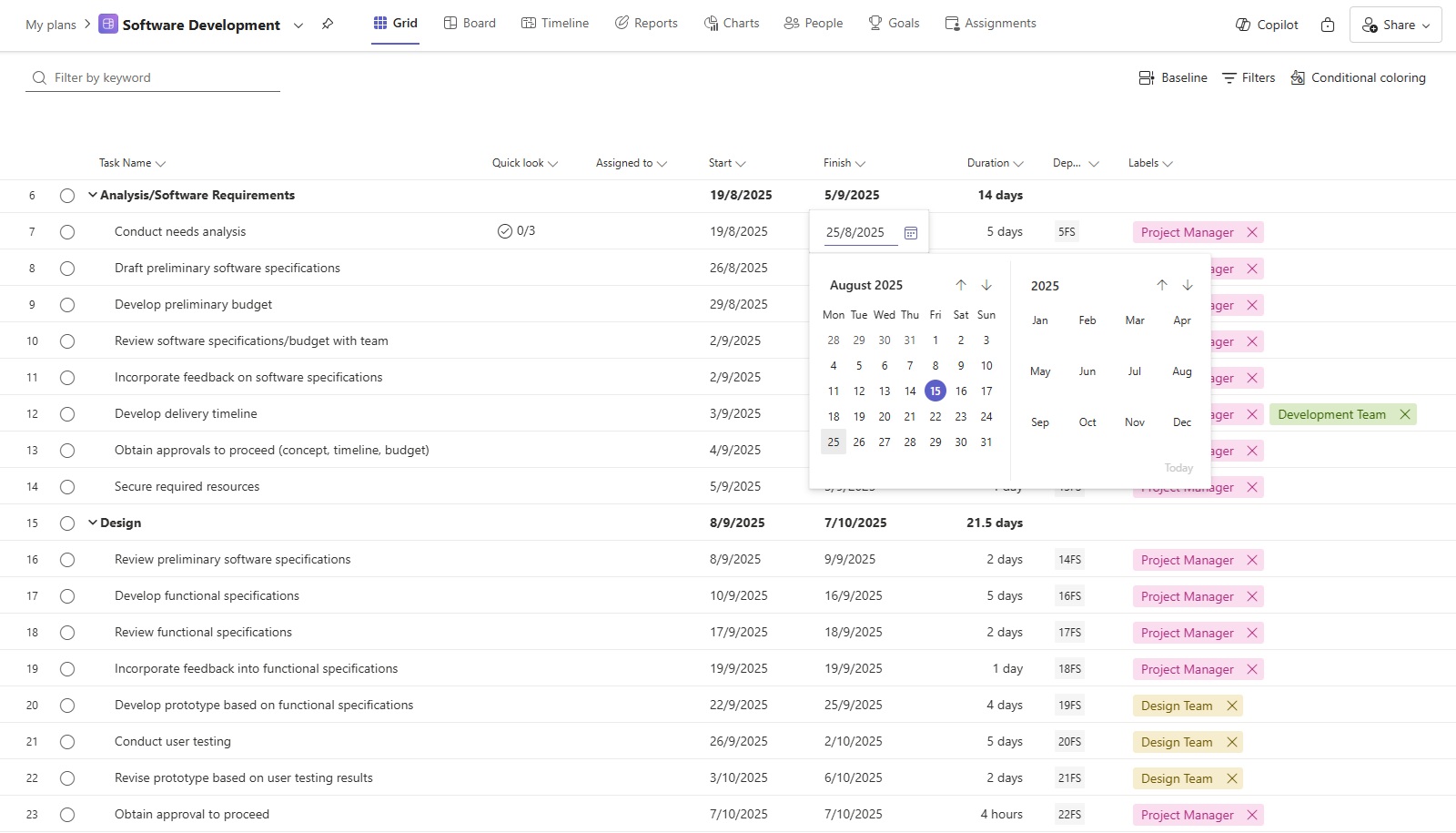The image size is (1456, 833).
Task: Select August 25 in the calendar
Action: tap(834, 442)
